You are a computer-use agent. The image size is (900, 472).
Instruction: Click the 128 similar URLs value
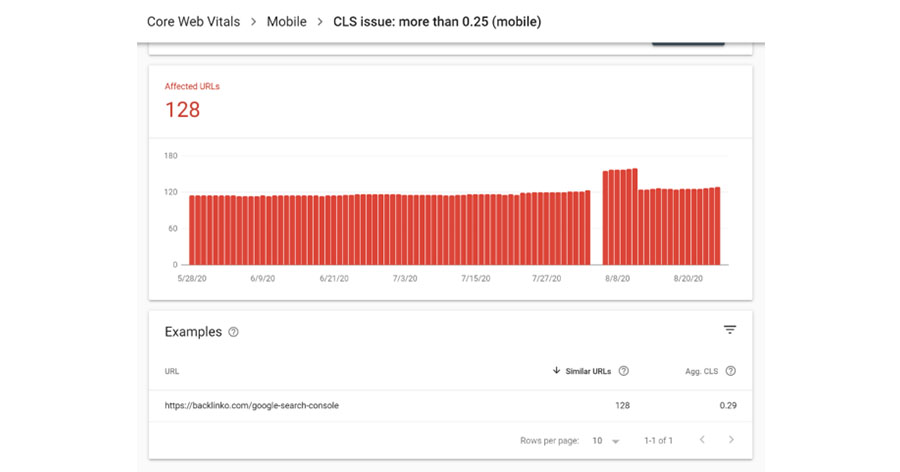622,405
